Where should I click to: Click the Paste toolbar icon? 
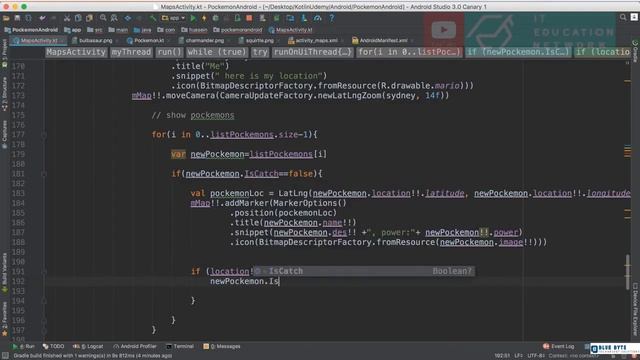89,18
